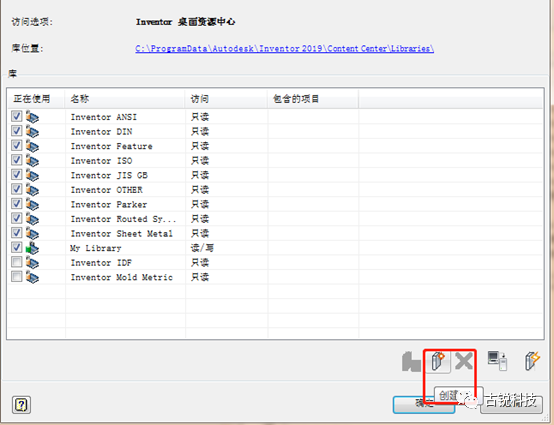Uncheck the Inventor DIN checkbox
The width and height of the screenshot is (554, 425).
click(17, 131)
